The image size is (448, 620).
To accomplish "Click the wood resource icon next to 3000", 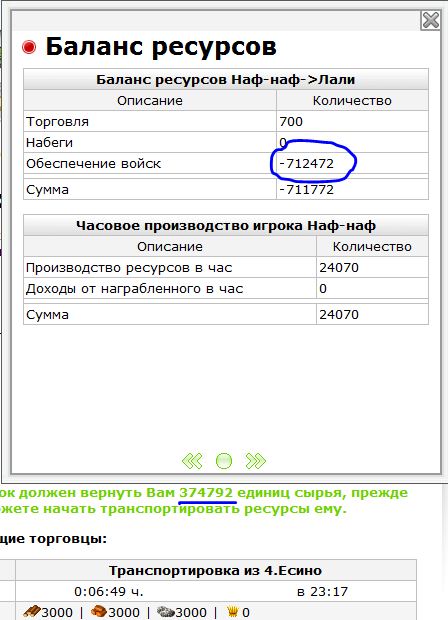I will 32,612.
